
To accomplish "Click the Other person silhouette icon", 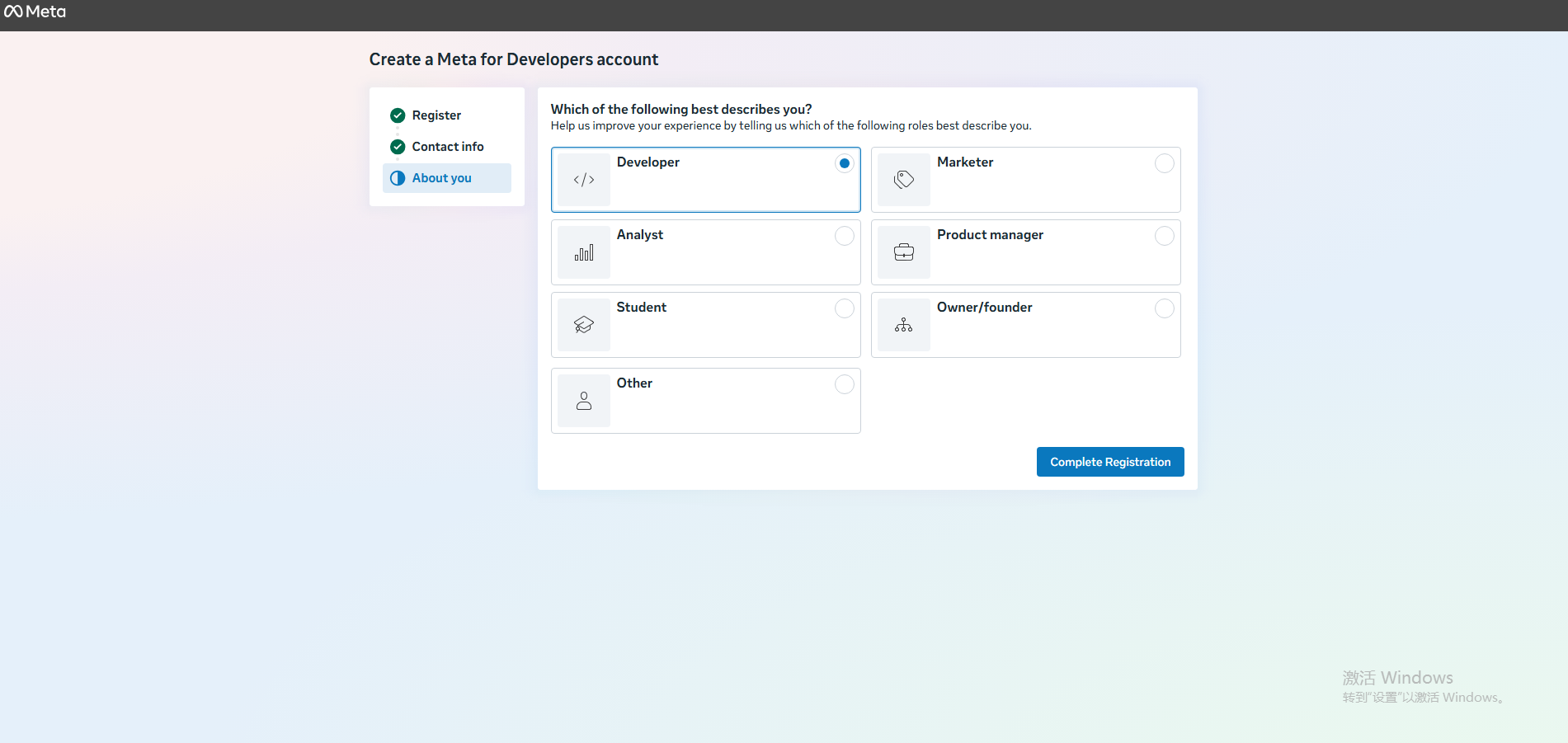I will tap(584, 401).
